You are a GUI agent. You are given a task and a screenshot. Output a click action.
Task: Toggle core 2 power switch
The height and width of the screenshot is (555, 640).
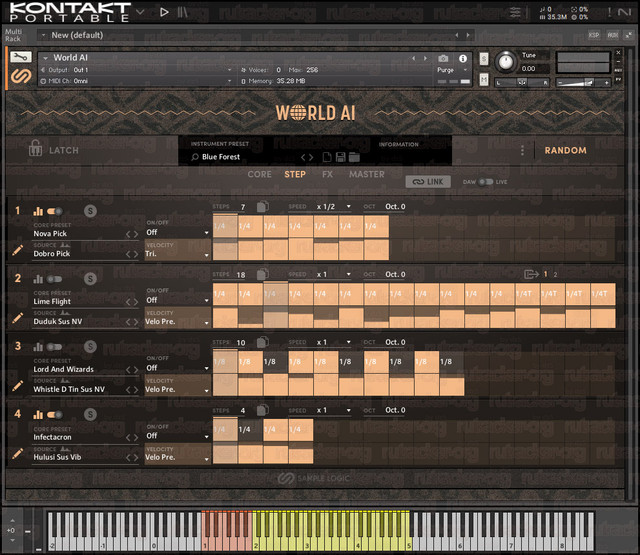pyautogui.click(x=54, y=279)
